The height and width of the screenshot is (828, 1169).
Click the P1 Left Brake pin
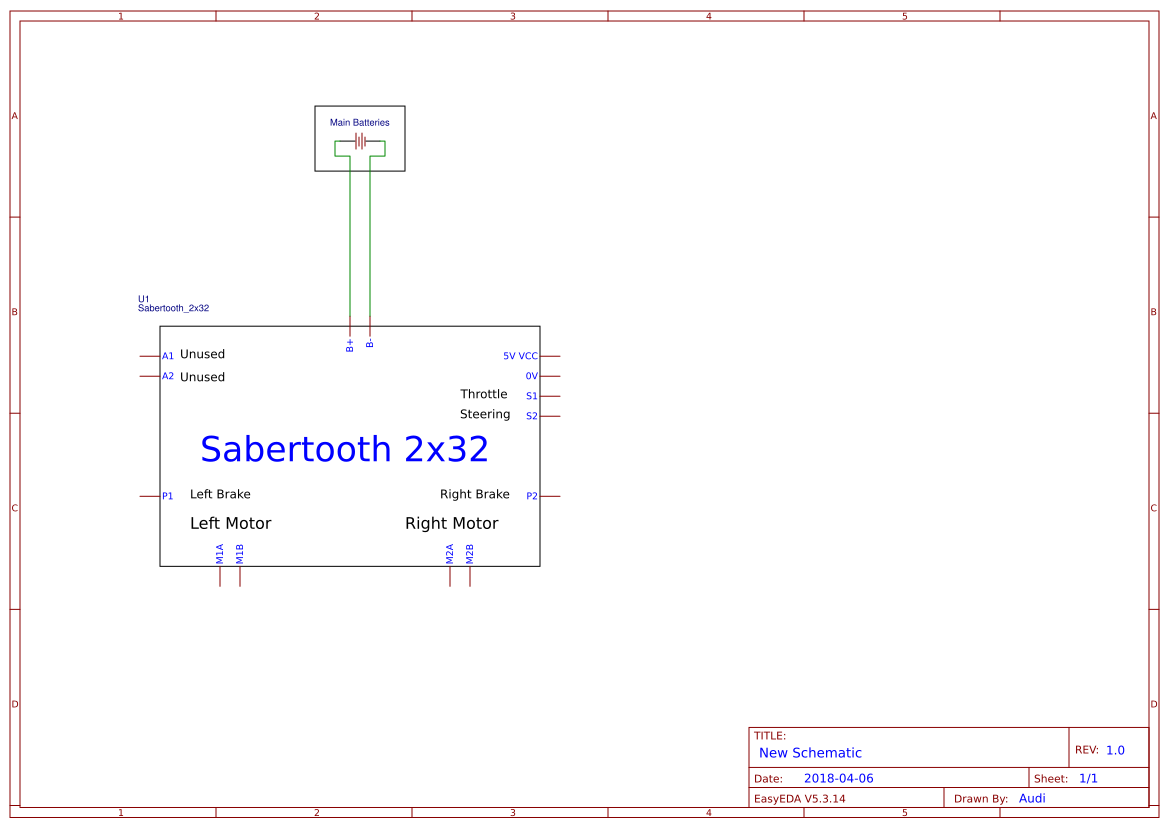coord(167,496)
